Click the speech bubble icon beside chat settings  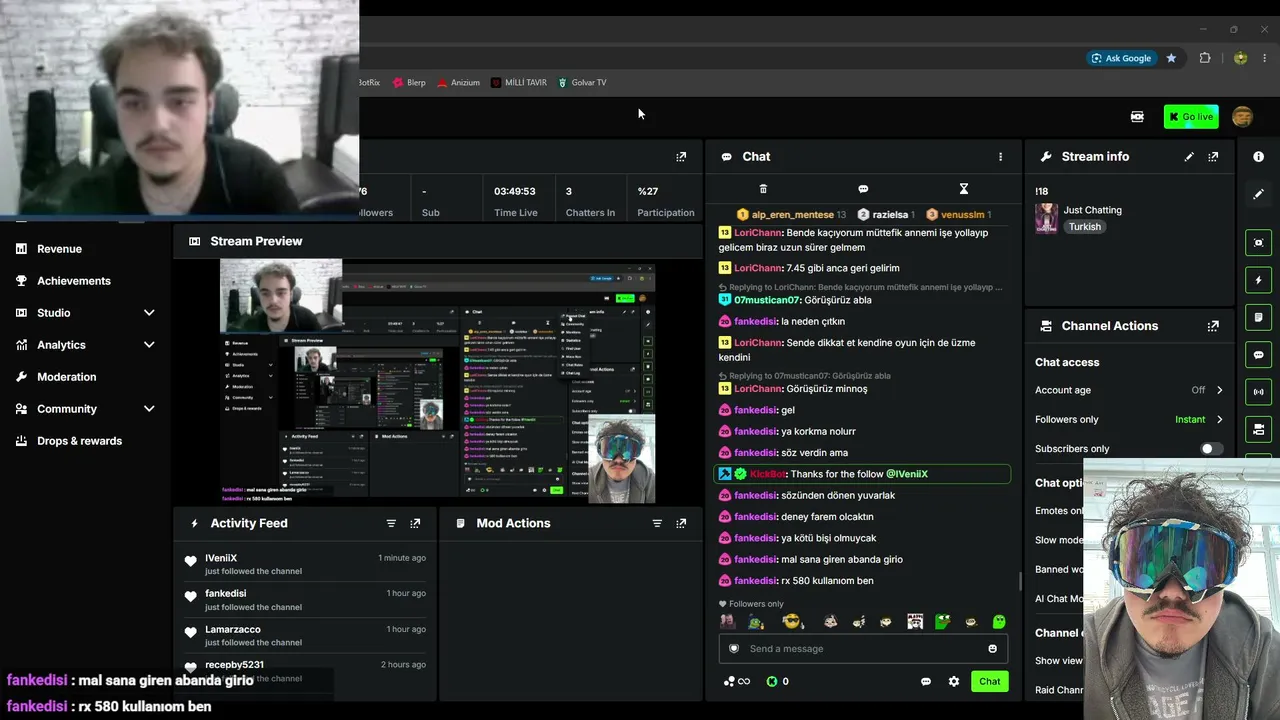pos(926,682)
